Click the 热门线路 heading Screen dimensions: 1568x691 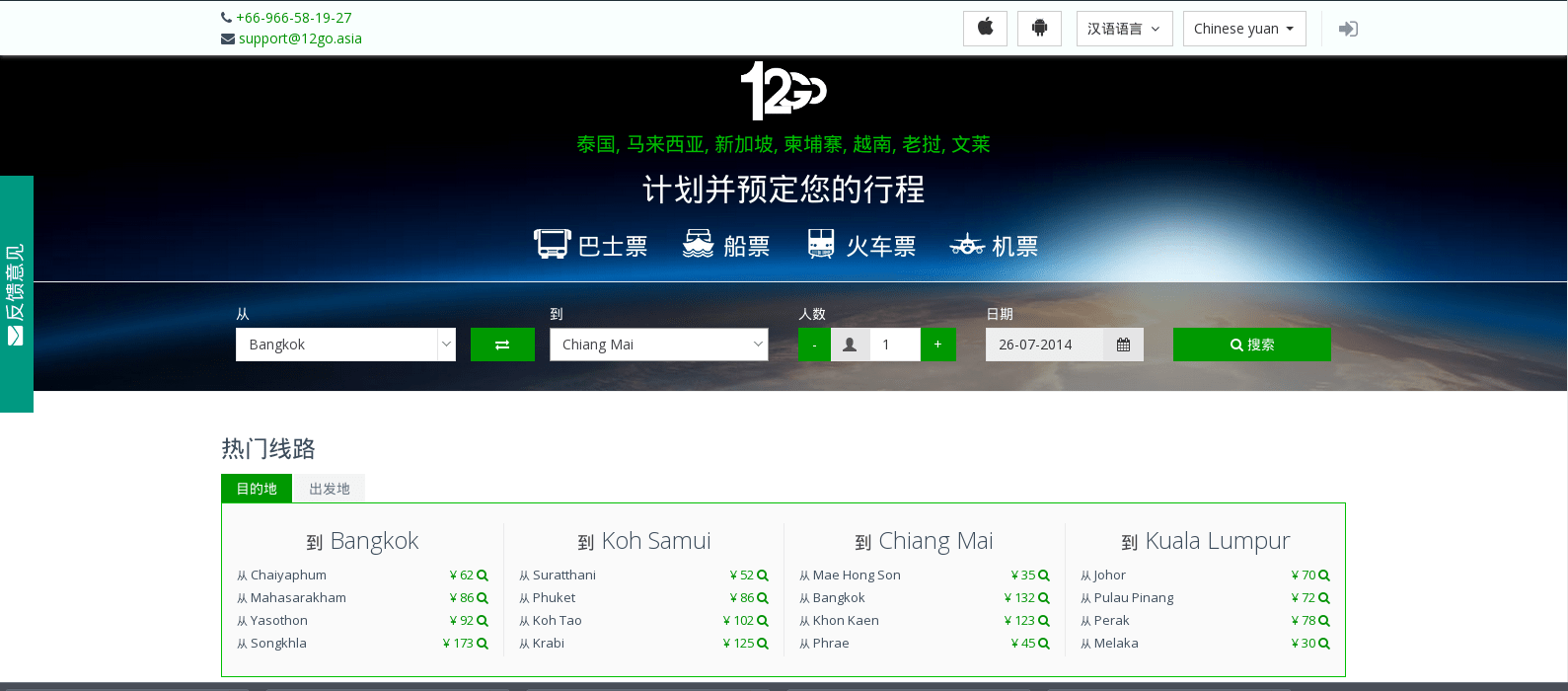pos(268,449)
